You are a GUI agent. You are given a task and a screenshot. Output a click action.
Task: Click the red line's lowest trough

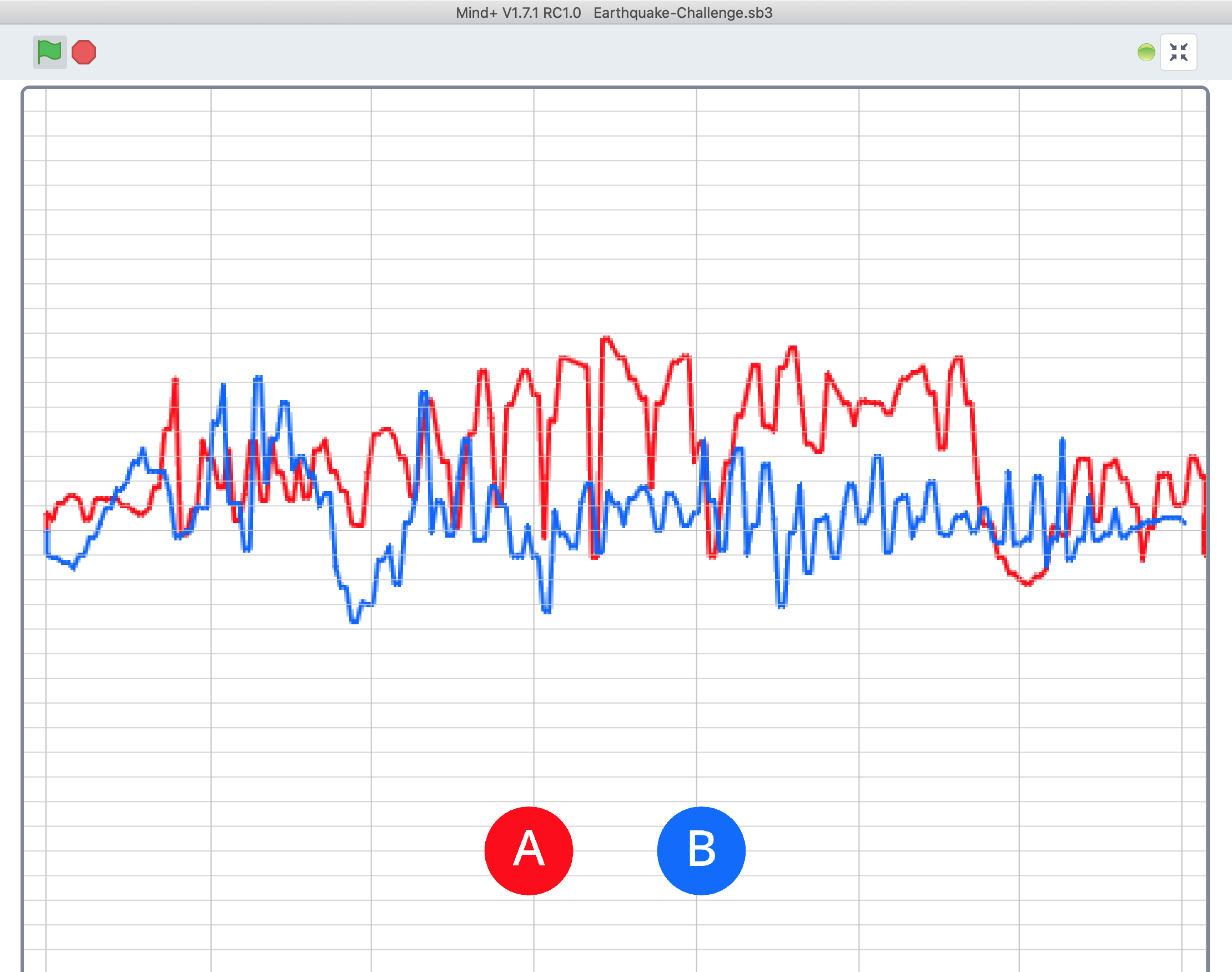point(1027,583)
